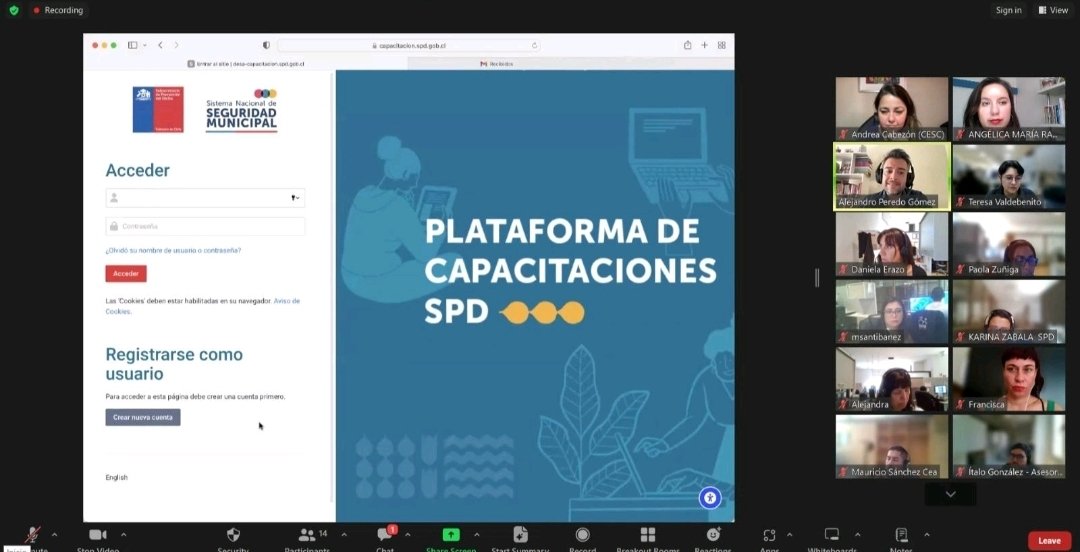Open a new Safari tab with plus

(x=705, y=45)
